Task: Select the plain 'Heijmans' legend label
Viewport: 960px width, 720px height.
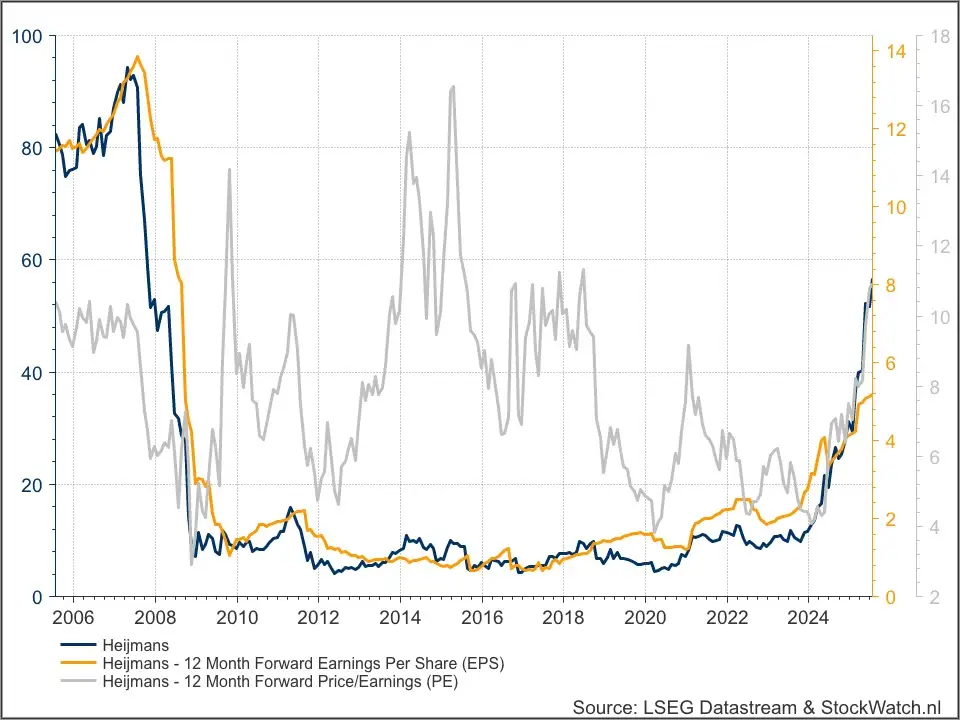Action: (135, 645)
